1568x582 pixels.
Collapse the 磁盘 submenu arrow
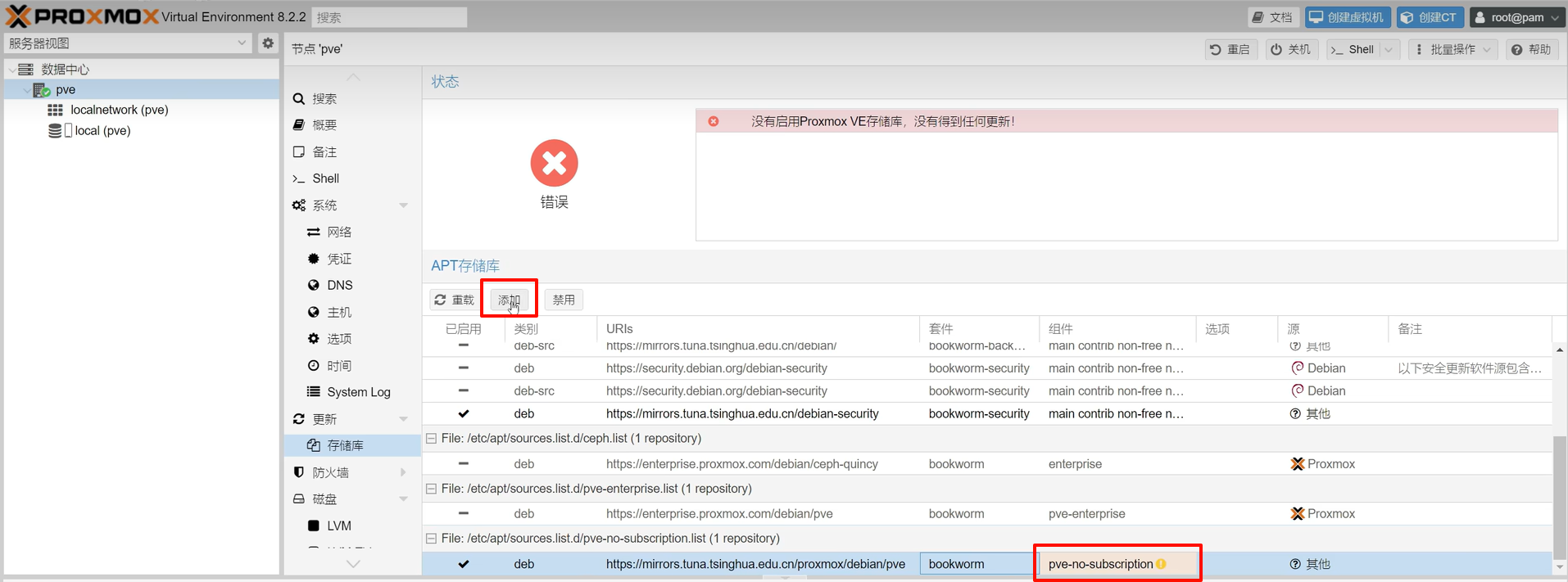click(x=404, y=499)
